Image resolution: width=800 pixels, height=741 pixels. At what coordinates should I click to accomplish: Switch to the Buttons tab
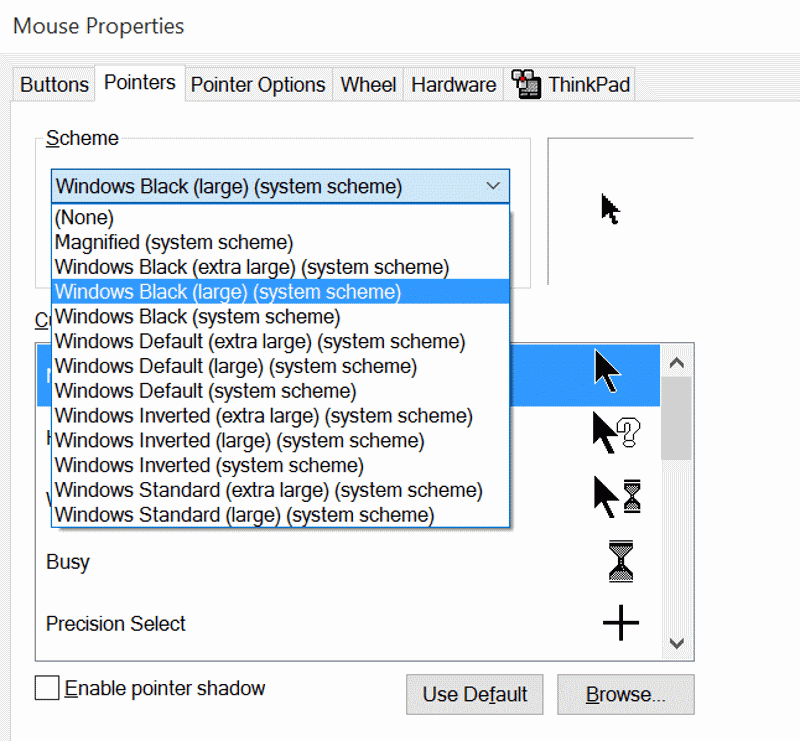click(x=54, y=84)
